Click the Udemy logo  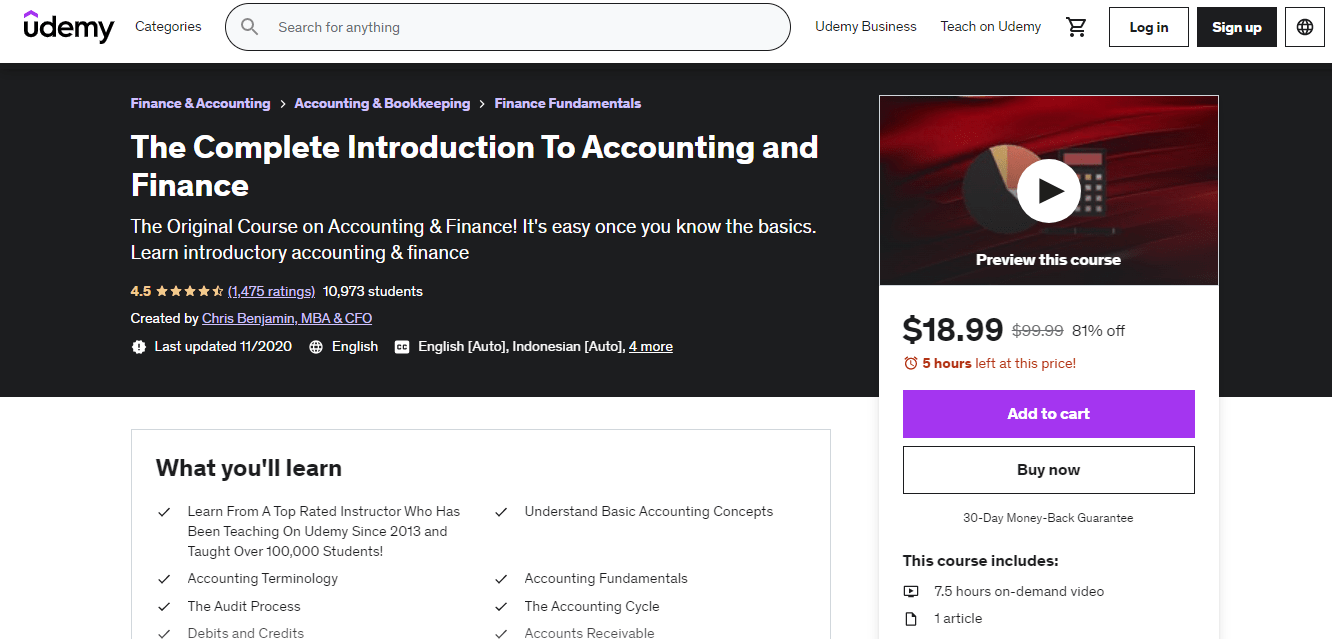(68, 27)
